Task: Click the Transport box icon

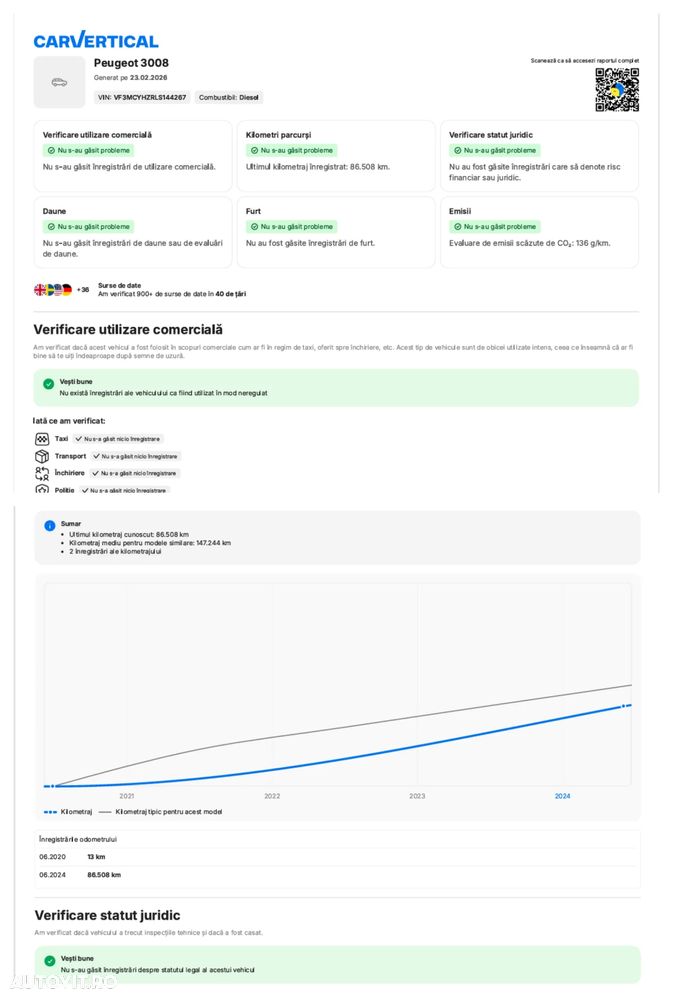Action: (x=42, y=456)
